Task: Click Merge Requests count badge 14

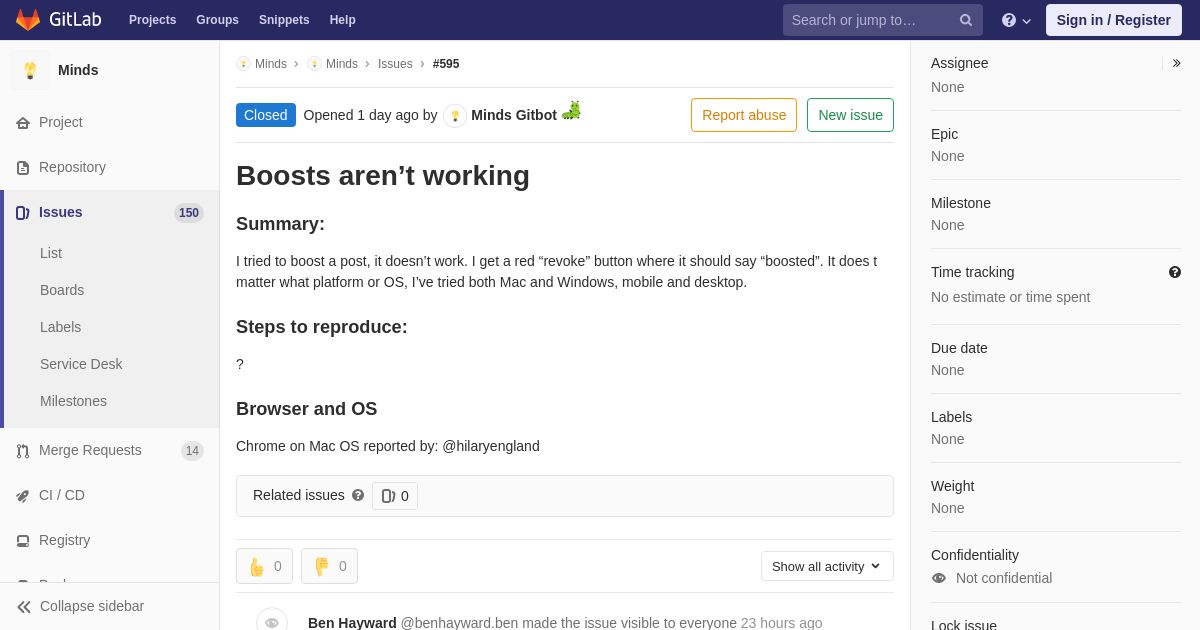Action: pyautogui.click(x=192, y=451)
